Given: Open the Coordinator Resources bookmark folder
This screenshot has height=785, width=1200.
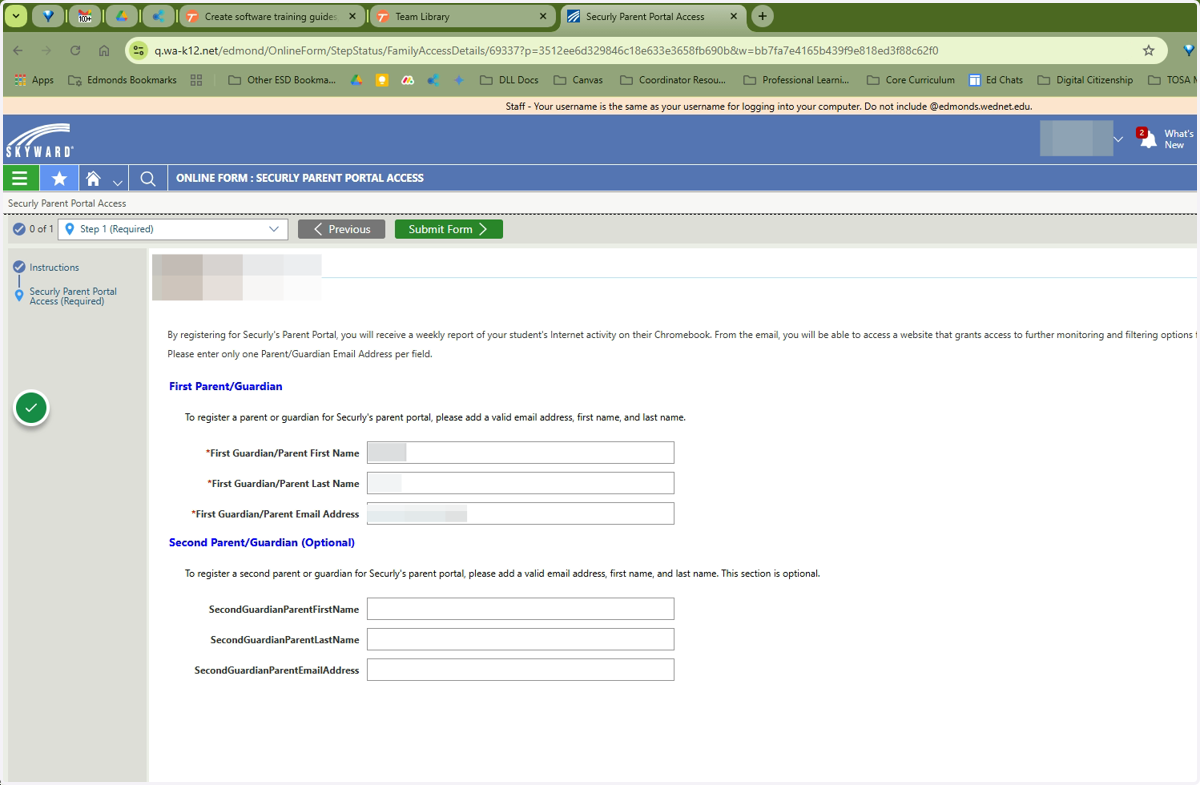Looking at the screenshot, I should click(x=672, y=80).
